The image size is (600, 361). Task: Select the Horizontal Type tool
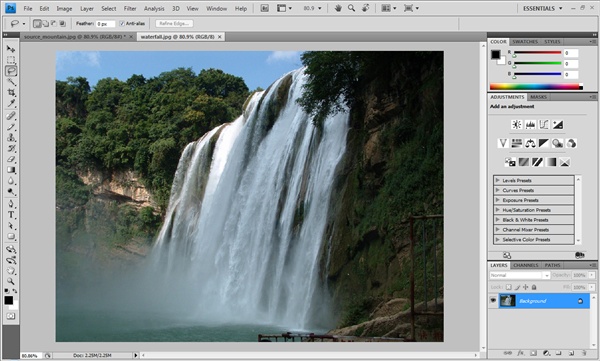click(x=11, y=215)
